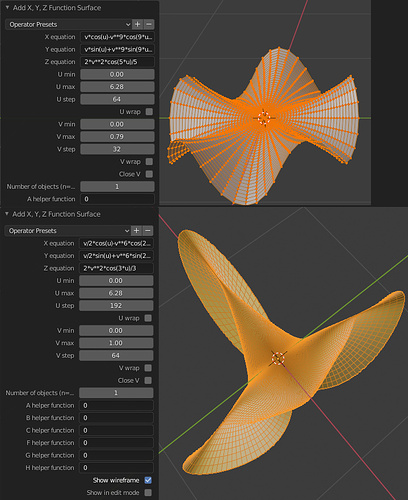Edit the upper Y equation field starting v*sin(u)

click(x=117, y=49)
